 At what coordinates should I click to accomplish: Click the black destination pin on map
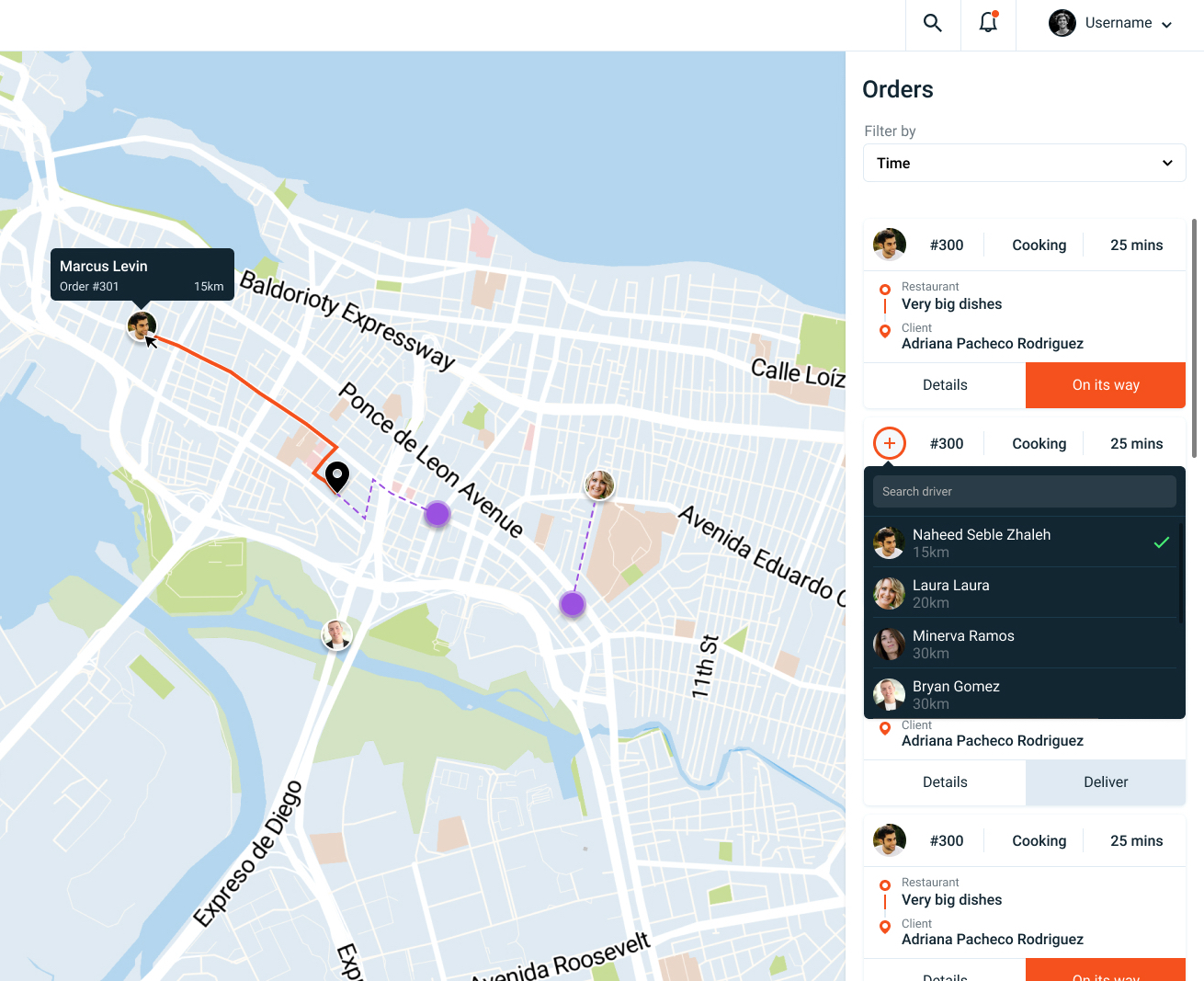[337, 476]
